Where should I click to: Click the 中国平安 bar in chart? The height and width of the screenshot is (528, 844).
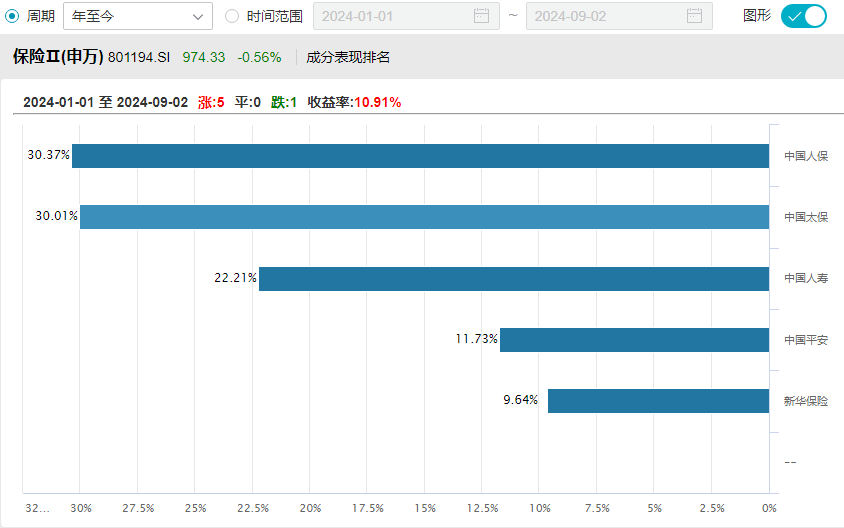(635, 340)
